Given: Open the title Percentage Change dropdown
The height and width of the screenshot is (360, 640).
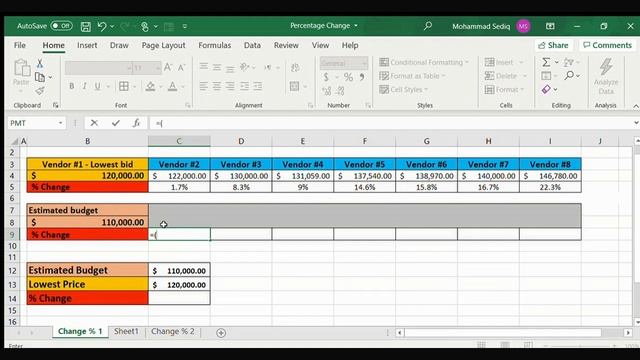Looking at the screenshot, I should [356, 26].
